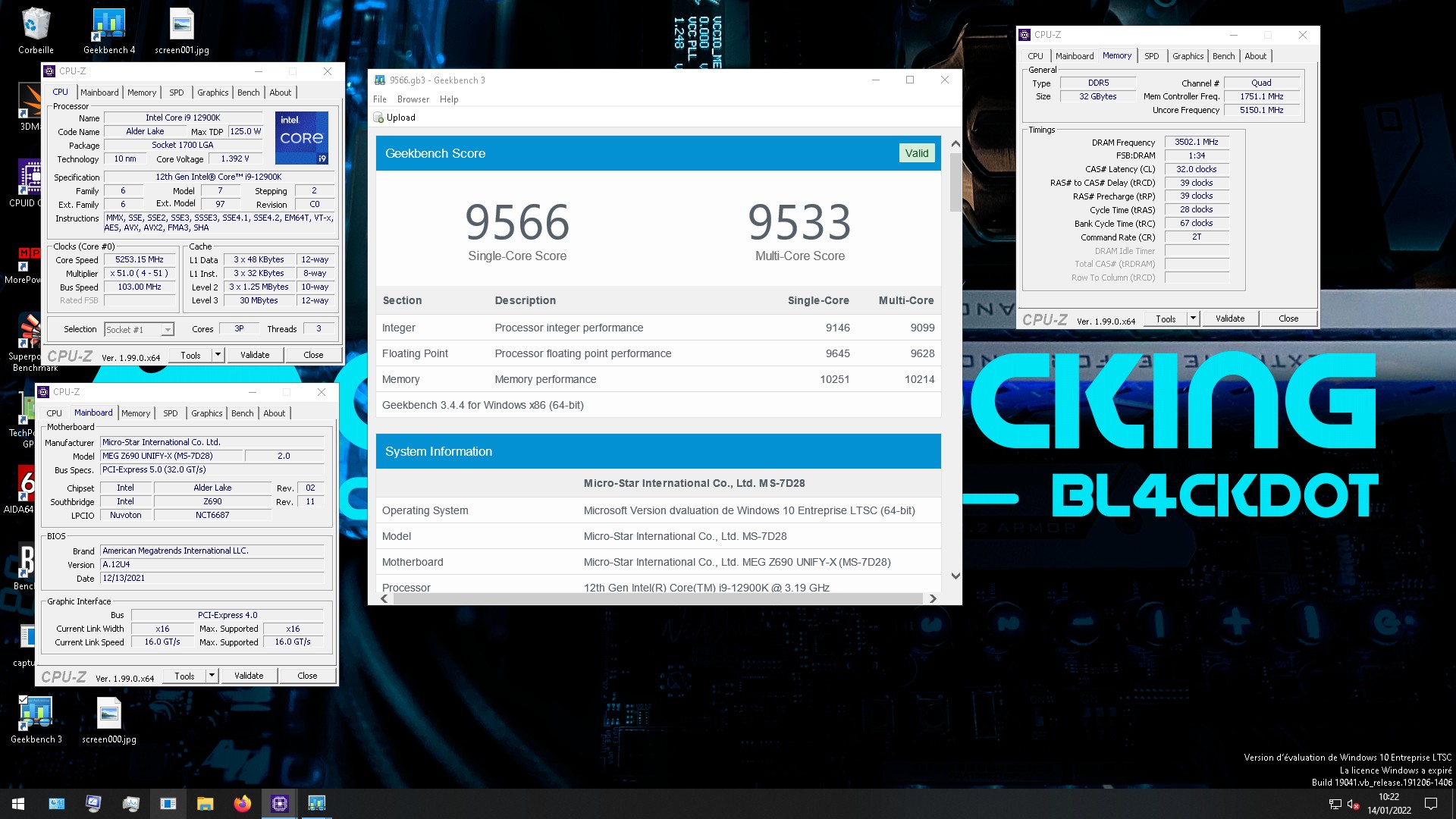The image size is (1456, 819).
Task: Open the notification center icon
Action: [1431, 804]
